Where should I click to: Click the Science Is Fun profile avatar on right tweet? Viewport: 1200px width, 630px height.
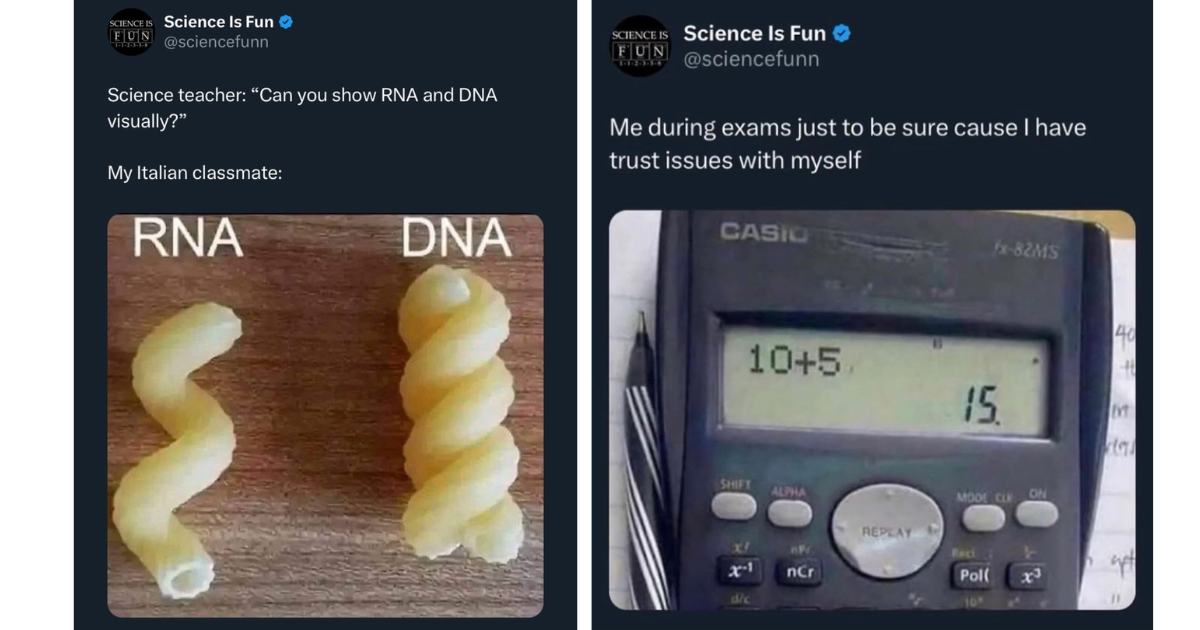click(640, 45)
